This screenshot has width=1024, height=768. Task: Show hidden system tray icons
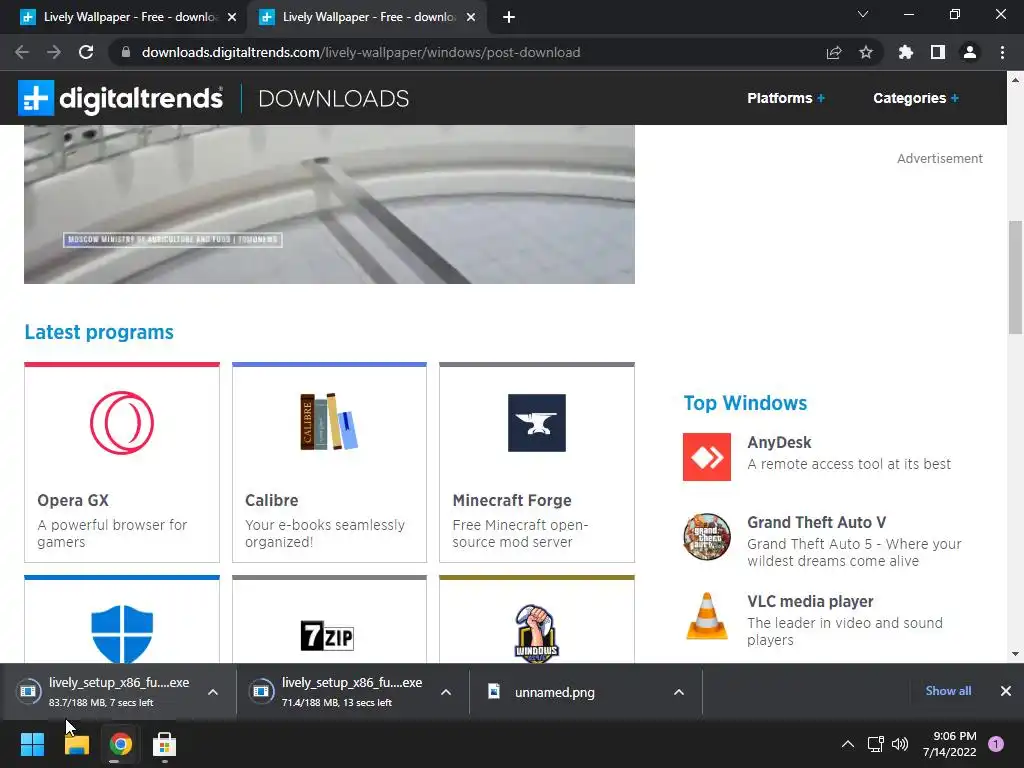(x=848, y=744)
